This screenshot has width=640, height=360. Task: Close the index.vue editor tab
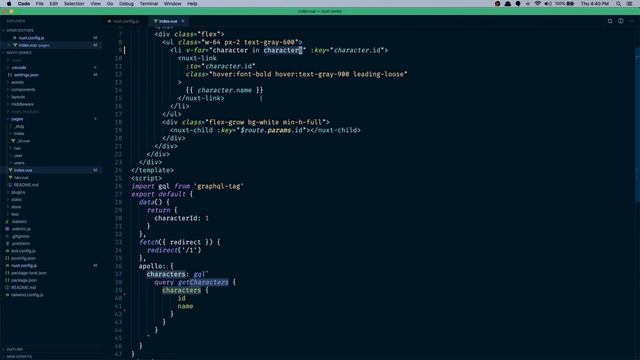[182, 21]
